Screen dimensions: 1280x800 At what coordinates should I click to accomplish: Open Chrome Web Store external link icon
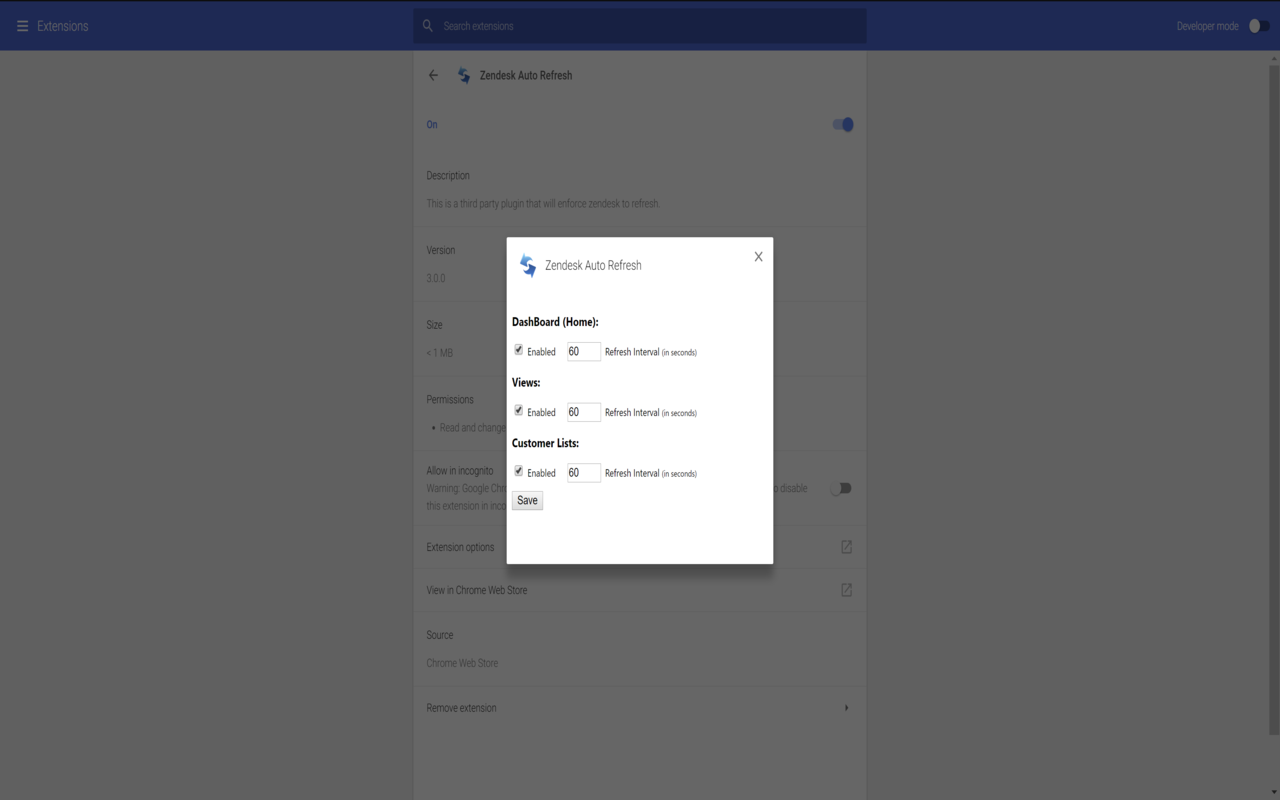[x=846, y=590]
